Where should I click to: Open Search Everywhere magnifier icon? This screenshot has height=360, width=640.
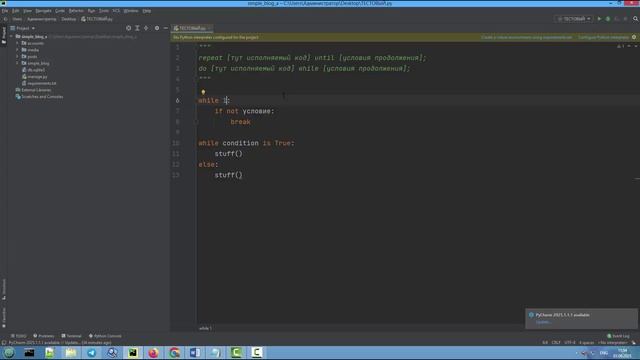pyautogui.click(x=636, y=19)
